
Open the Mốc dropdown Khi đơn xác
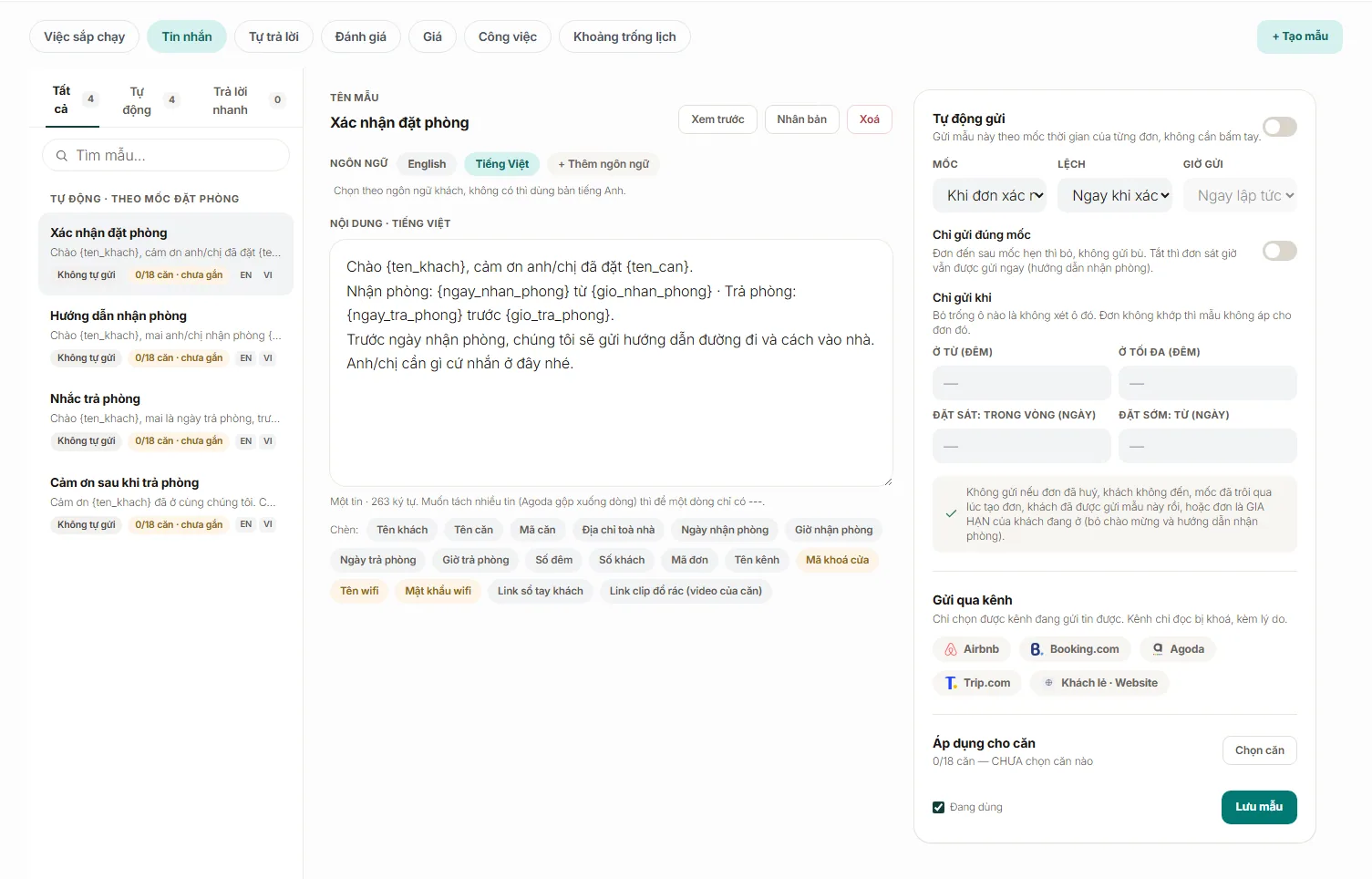989,195
